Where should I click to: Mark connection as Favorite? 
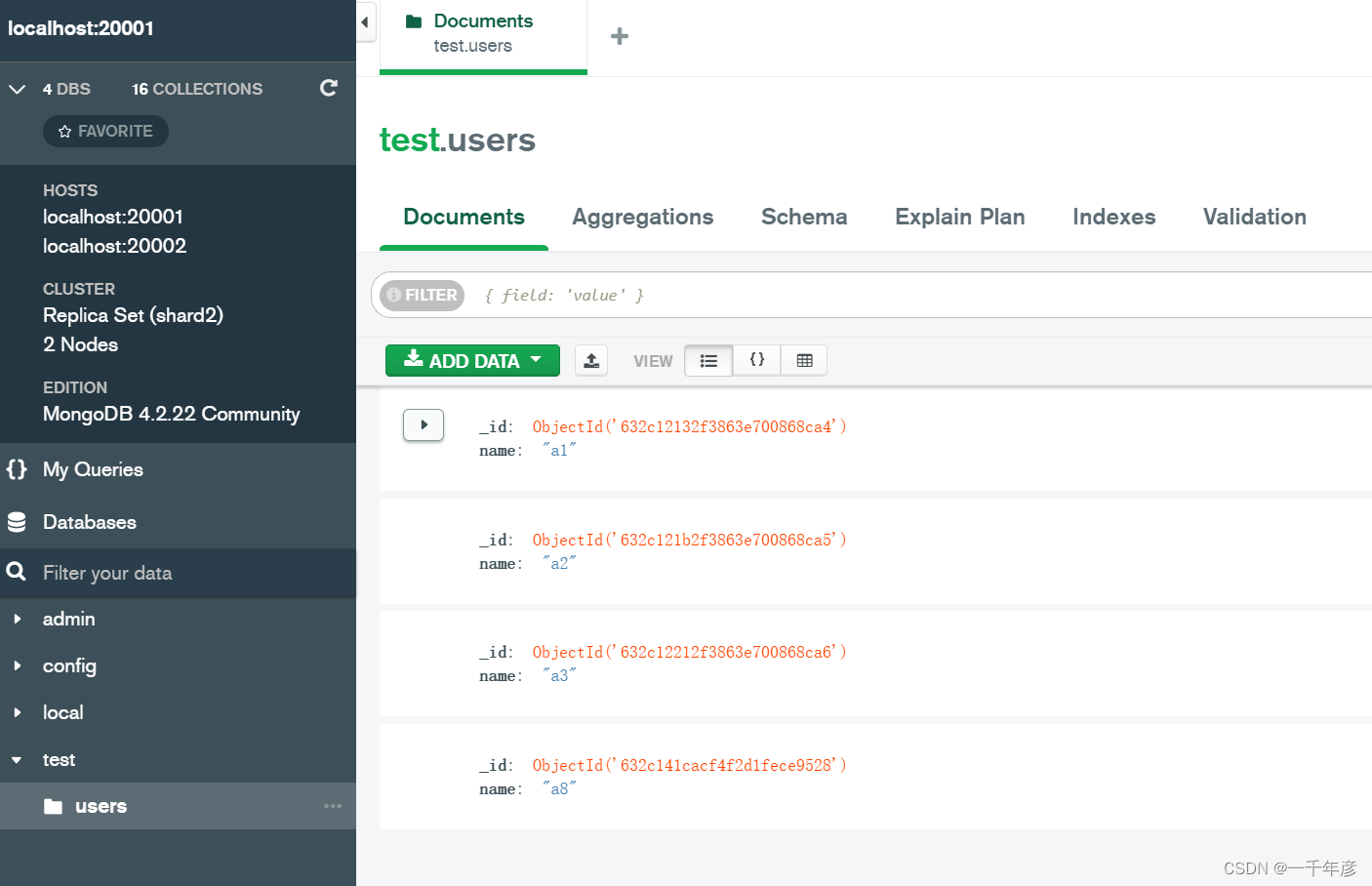pos(105,131)
